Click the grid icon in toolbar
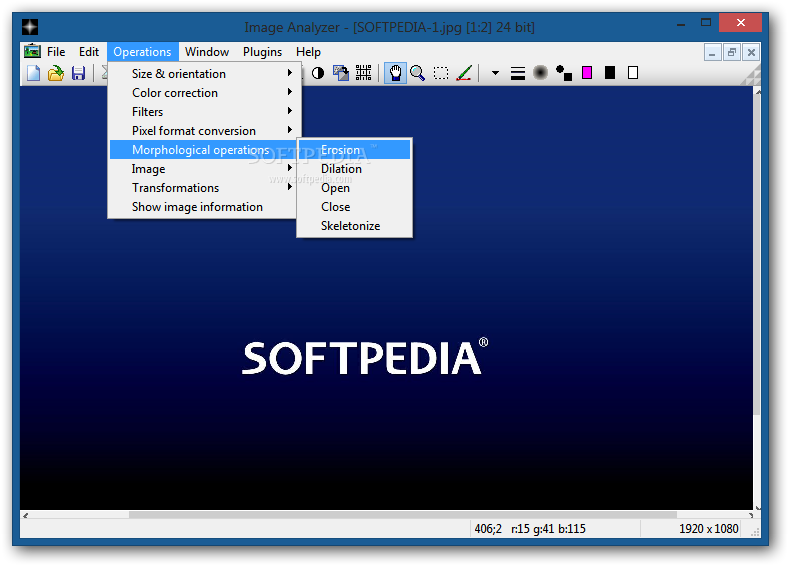This screenshot has width=789, height=566. (363, 73)
